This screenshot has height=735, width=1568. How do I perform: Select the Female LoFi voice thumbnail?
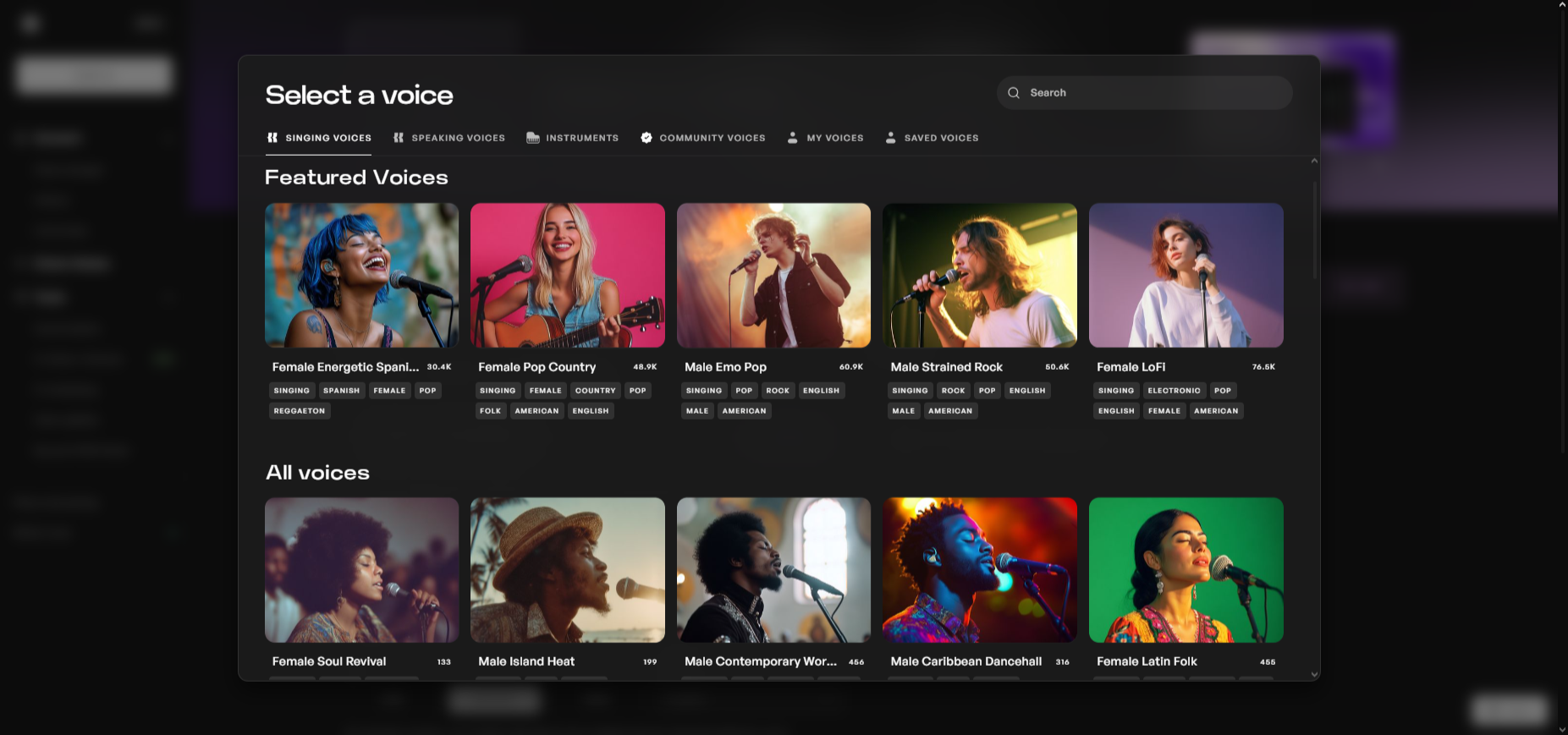click(x=1186, y=276)
